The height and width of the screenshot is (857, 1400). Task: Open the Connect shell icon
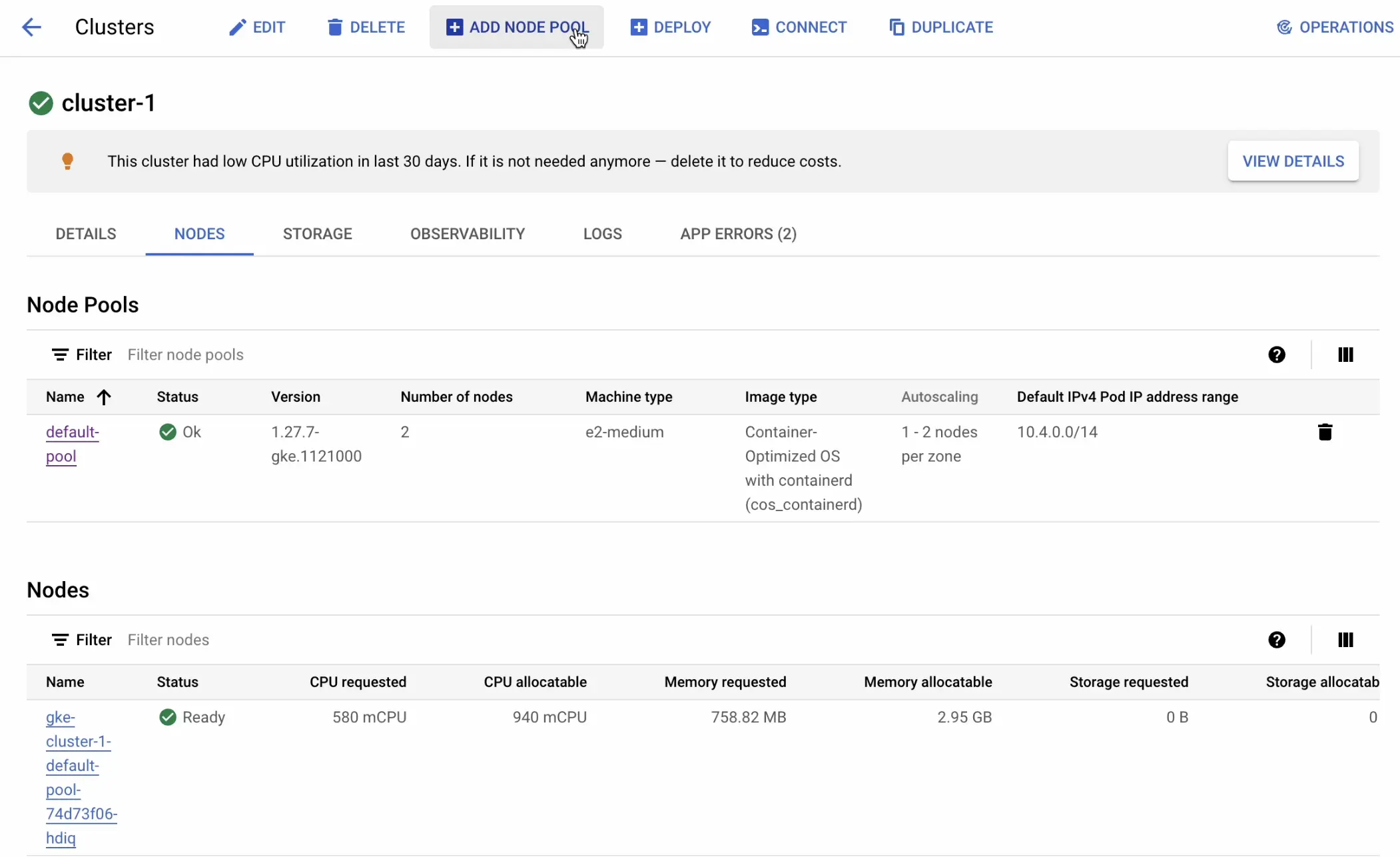pos(761,27)
